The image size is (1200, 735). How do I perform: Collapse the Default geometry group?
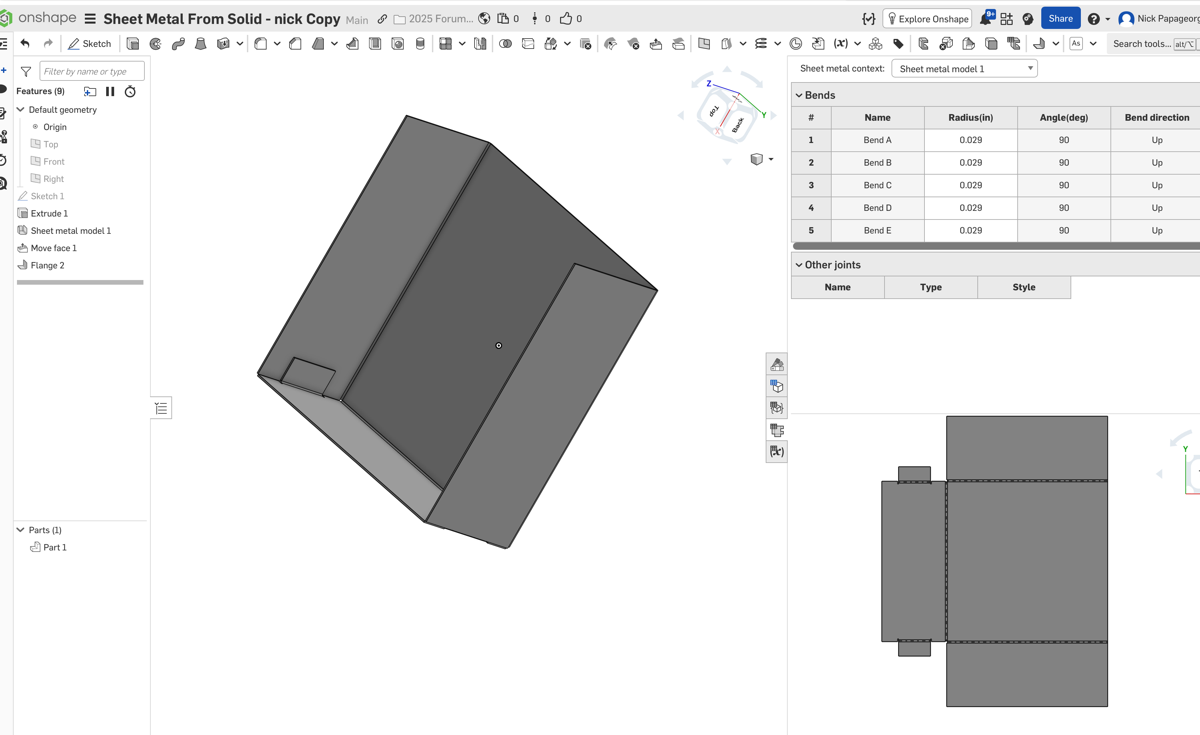coord(20,110)
